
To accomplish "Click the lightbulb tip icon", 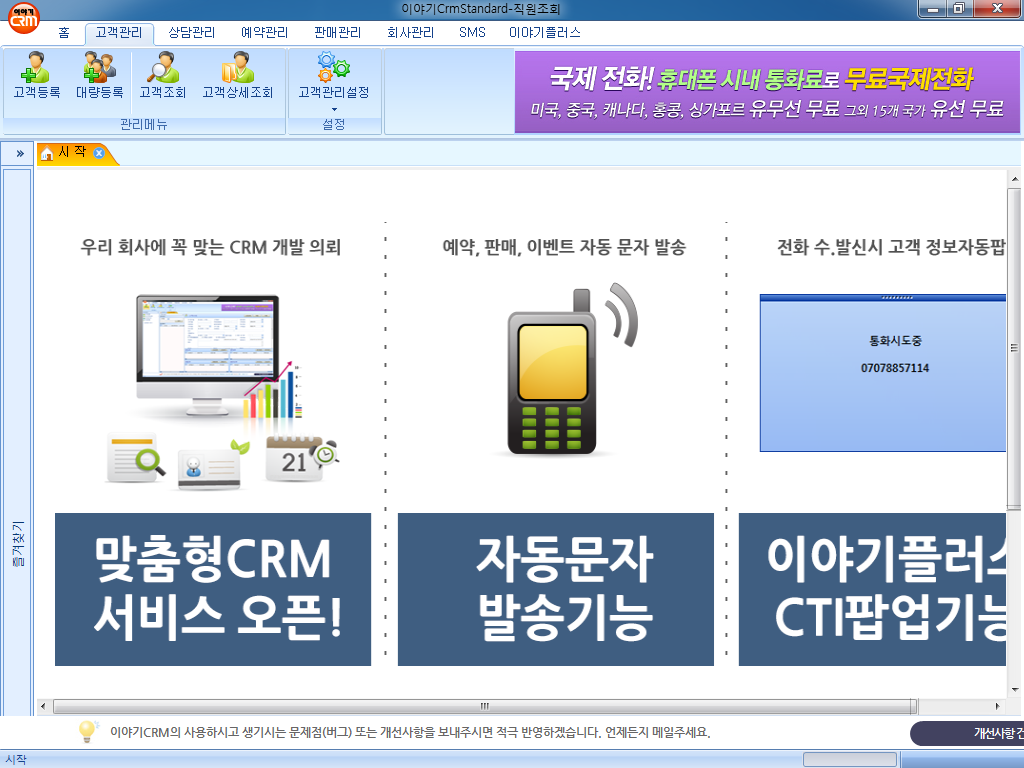I will (88, 731).
